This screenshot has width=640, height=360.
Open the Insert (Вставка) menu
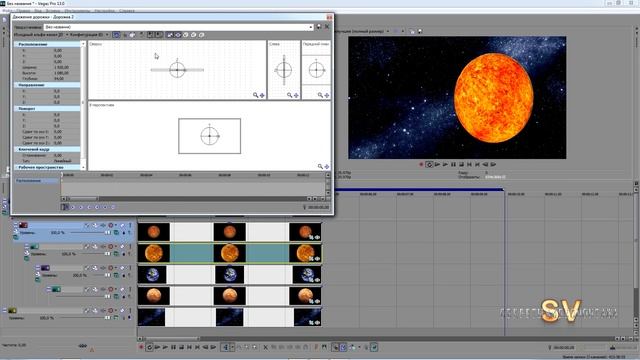(x=53, y=11)
